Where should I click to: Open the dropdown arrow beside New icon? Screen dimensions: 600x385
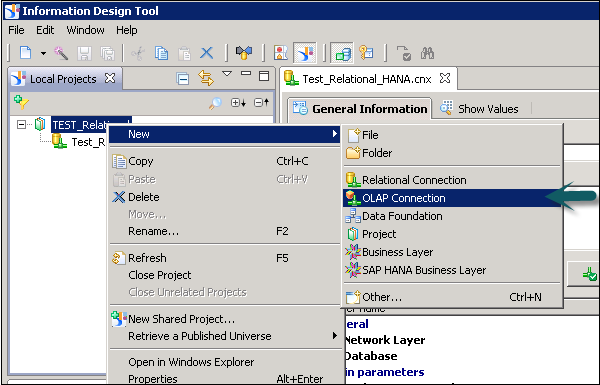tap(43, 53)
